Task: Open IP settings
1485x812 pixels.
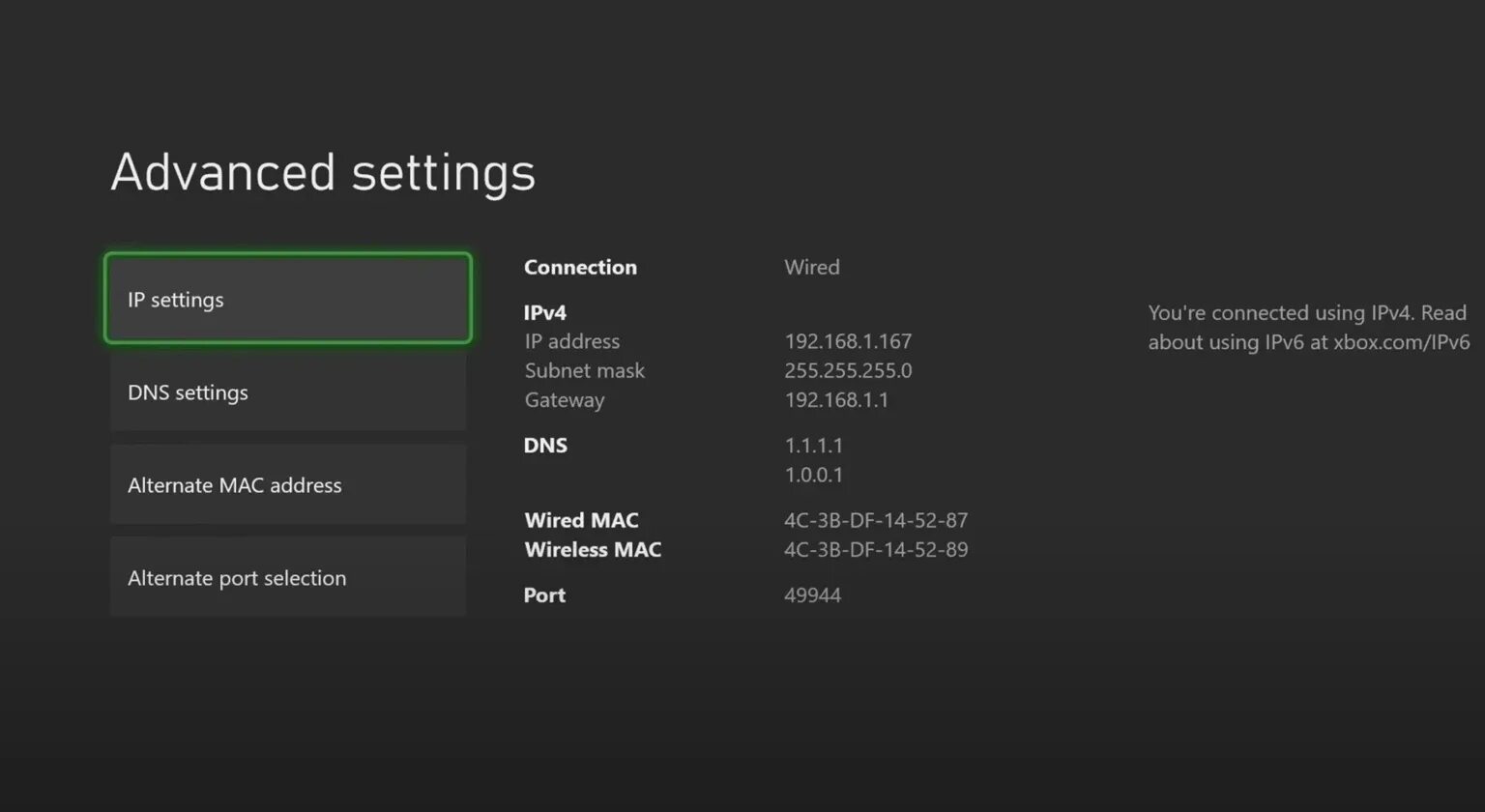Action: pos(287,299)
